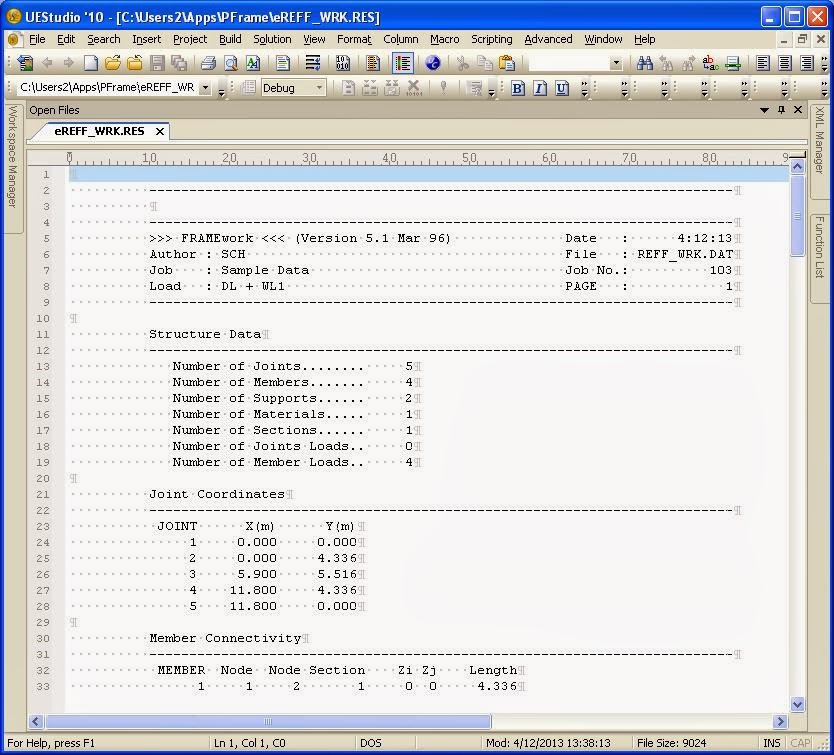Click the Close File folder icon
Viewport: 834px width, 755px height.
pos(135,63)
